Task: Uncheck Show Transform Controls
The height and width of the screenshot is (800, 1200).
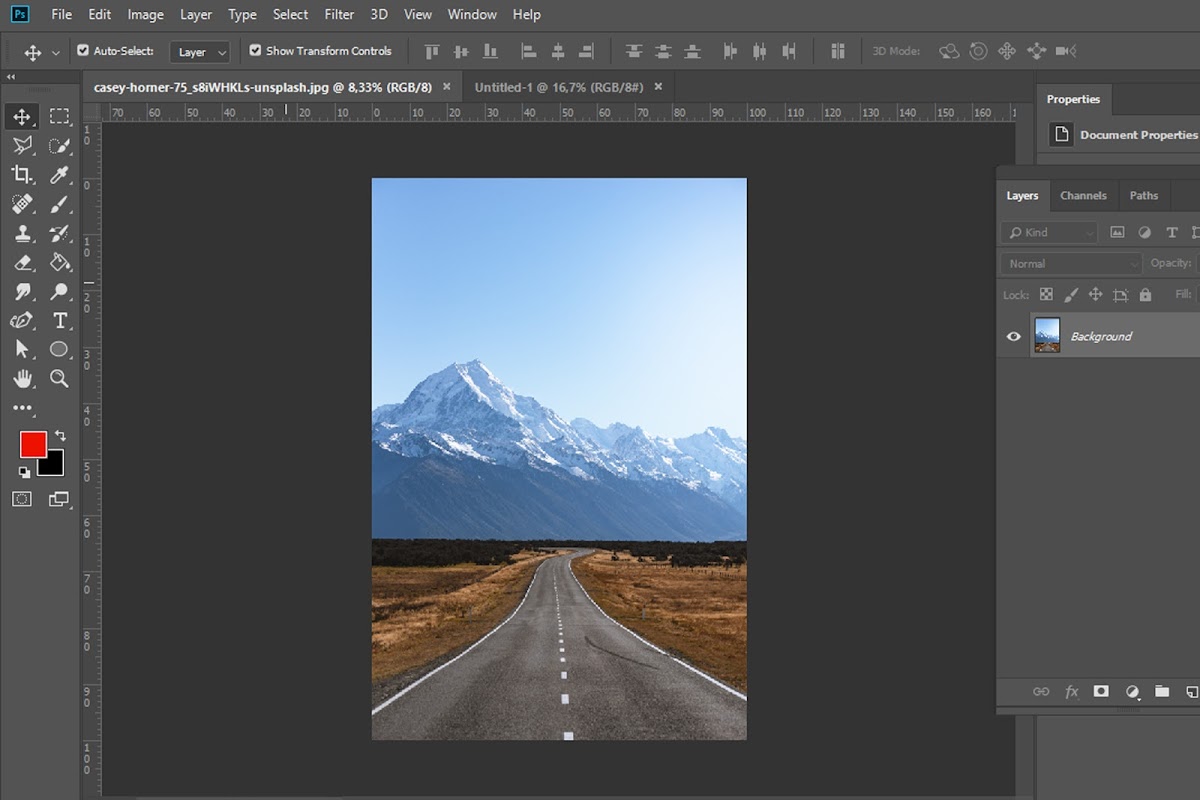Action: (255, 51)
